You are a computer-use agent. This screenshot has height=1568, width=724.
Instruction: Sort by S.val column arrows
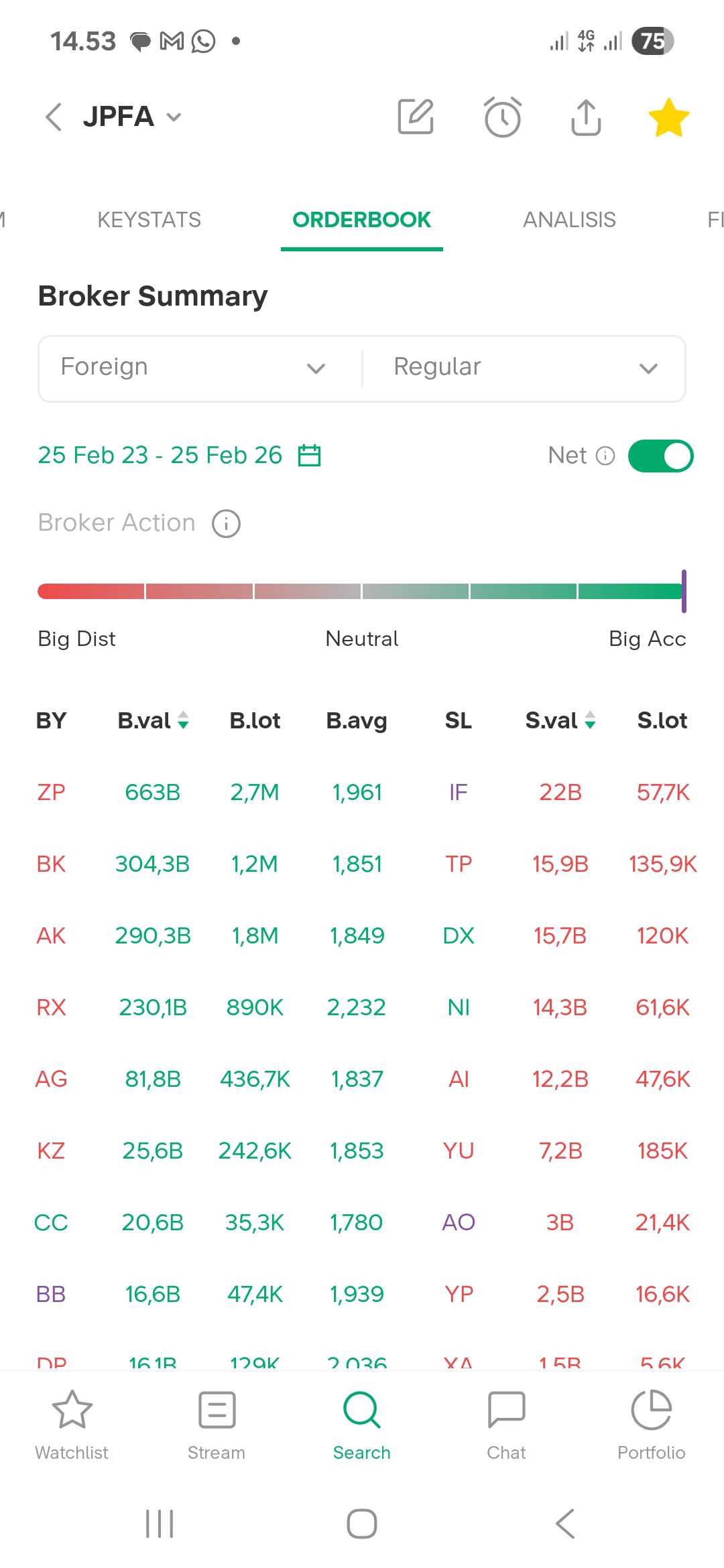click(x=590, y=720)
